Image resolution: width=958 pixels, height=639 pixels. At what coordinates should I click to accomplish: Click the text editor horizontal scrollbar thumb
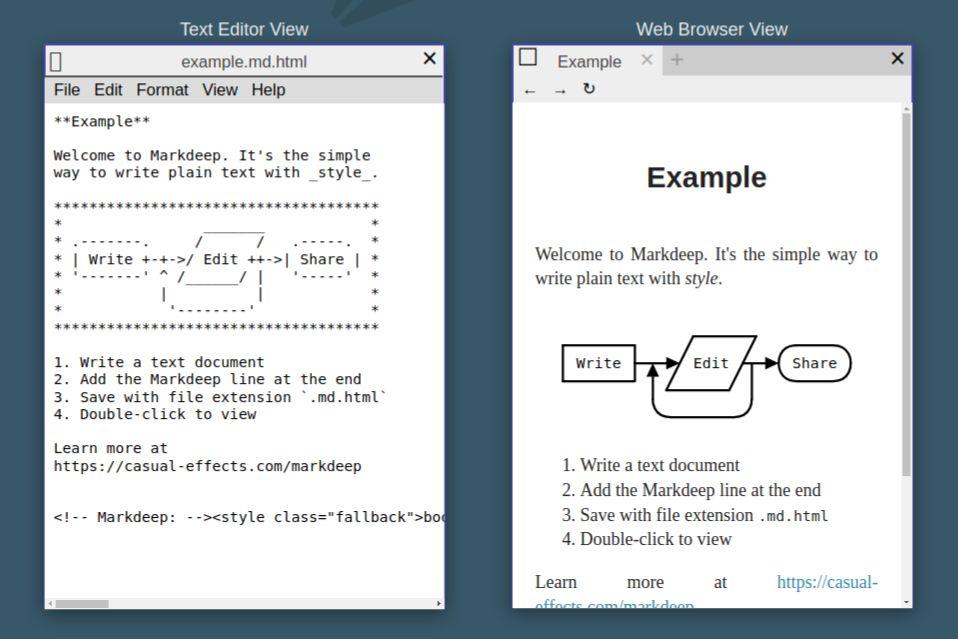point(82,604)
